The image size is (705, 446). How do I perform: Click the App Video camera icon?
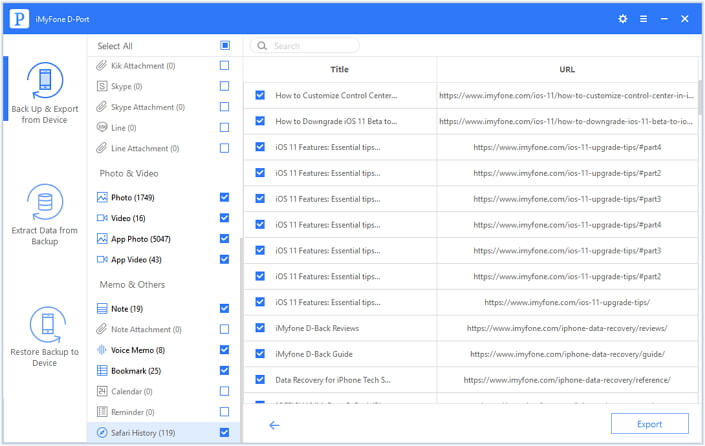[102, 259]
